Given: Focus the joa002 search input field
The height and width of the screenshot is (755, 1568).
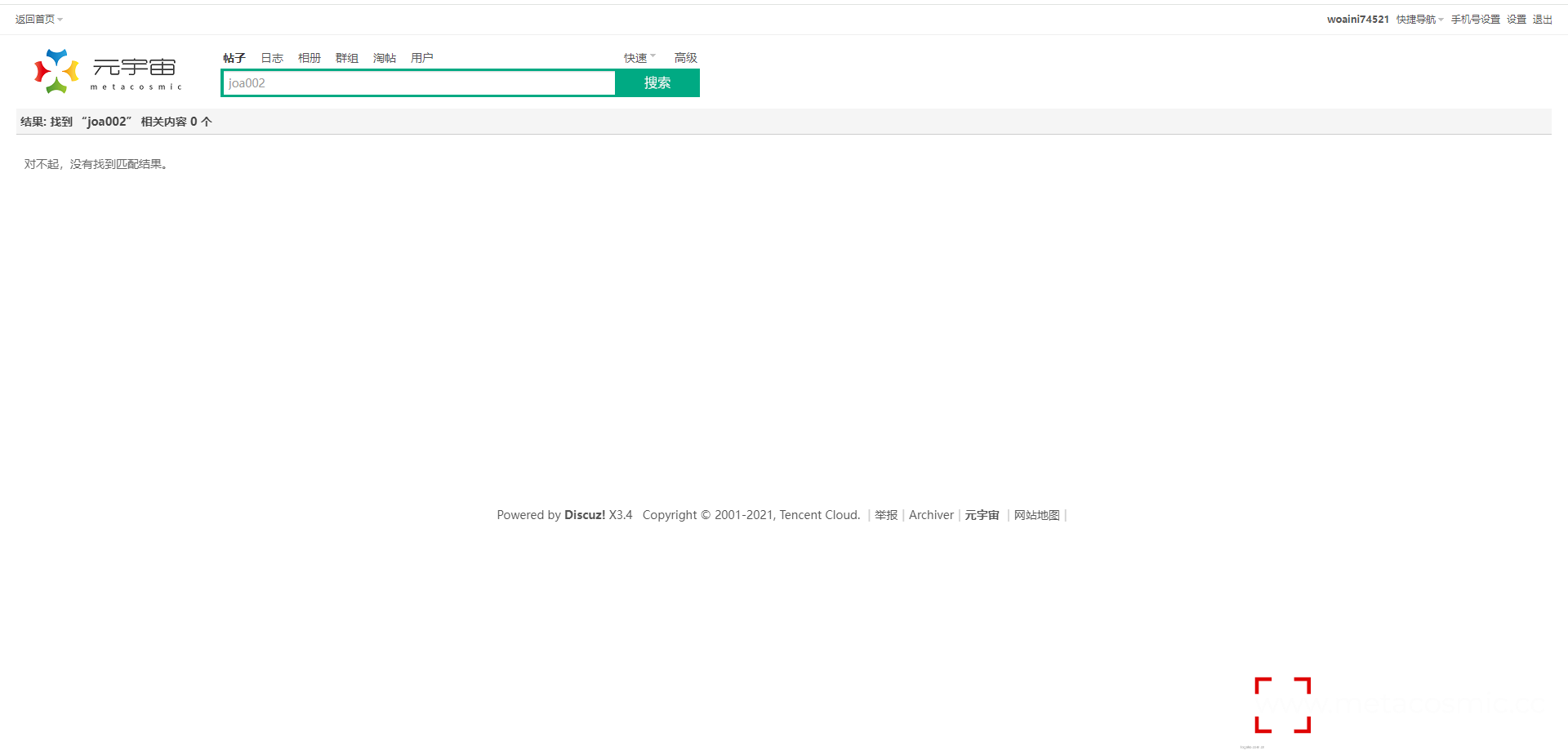Looking at the screenshot, I should pyautogui.click(x=419, y=83).
